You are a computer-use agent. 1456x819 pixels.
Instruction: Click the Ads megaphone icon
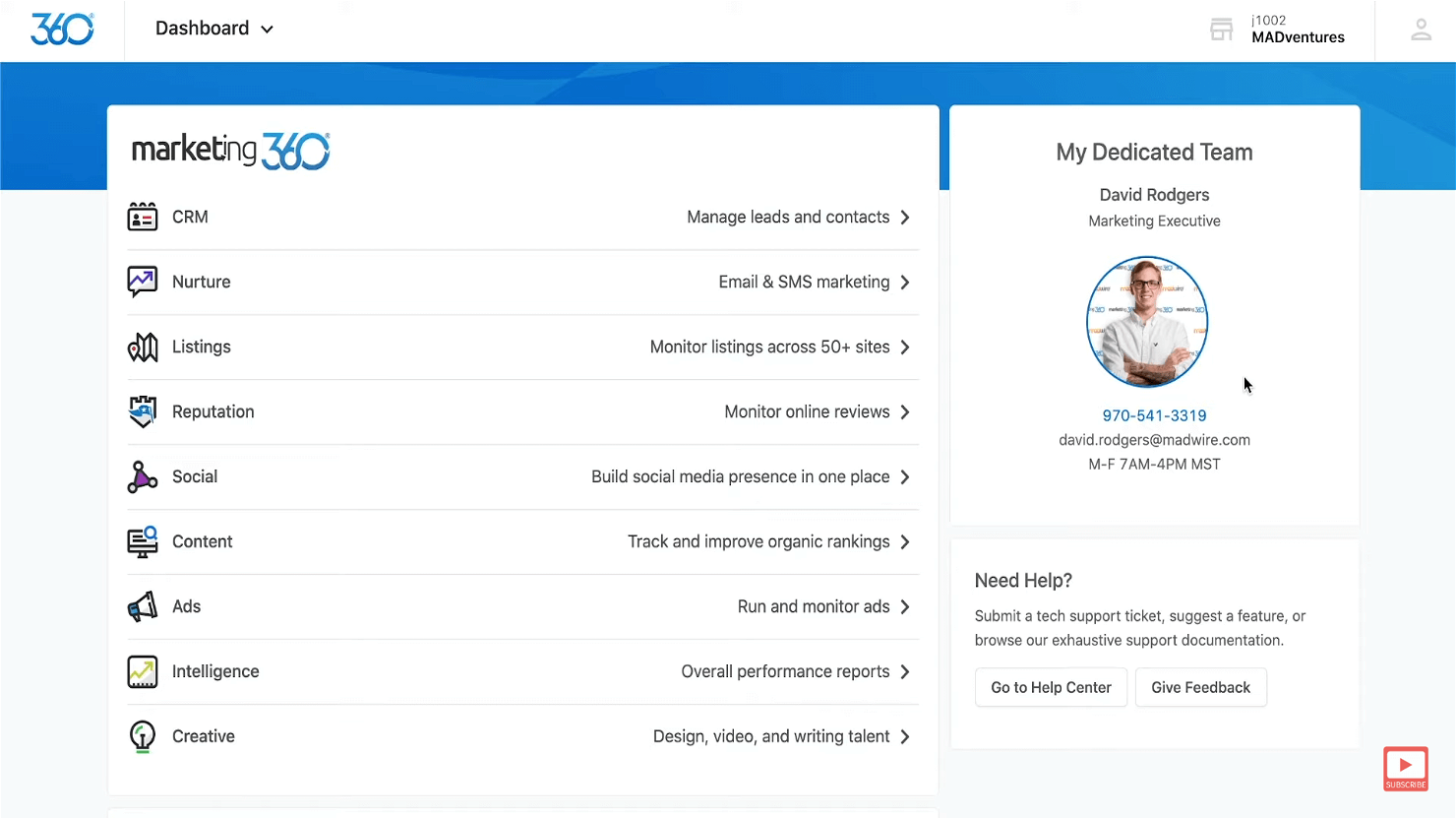pyautogui.click(x=143, y=606)
